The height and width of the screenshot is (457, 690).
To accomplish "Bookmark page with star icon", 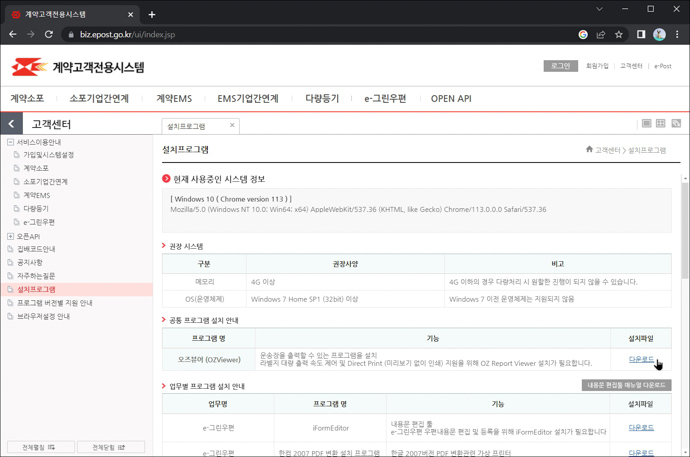I will tap(619, 34).
